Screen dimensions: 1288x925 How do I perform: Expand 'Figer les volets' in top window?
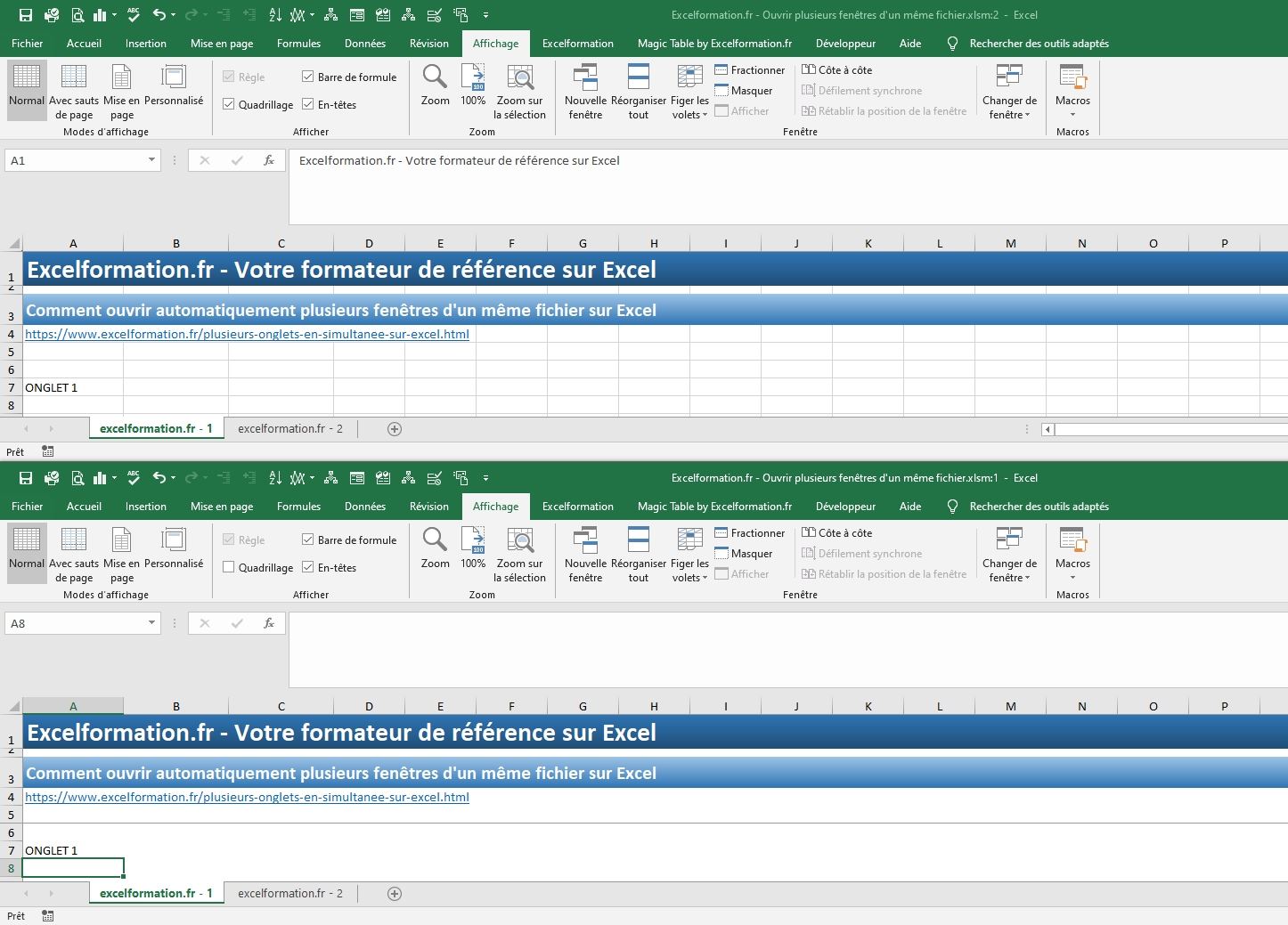click(689, 108)
